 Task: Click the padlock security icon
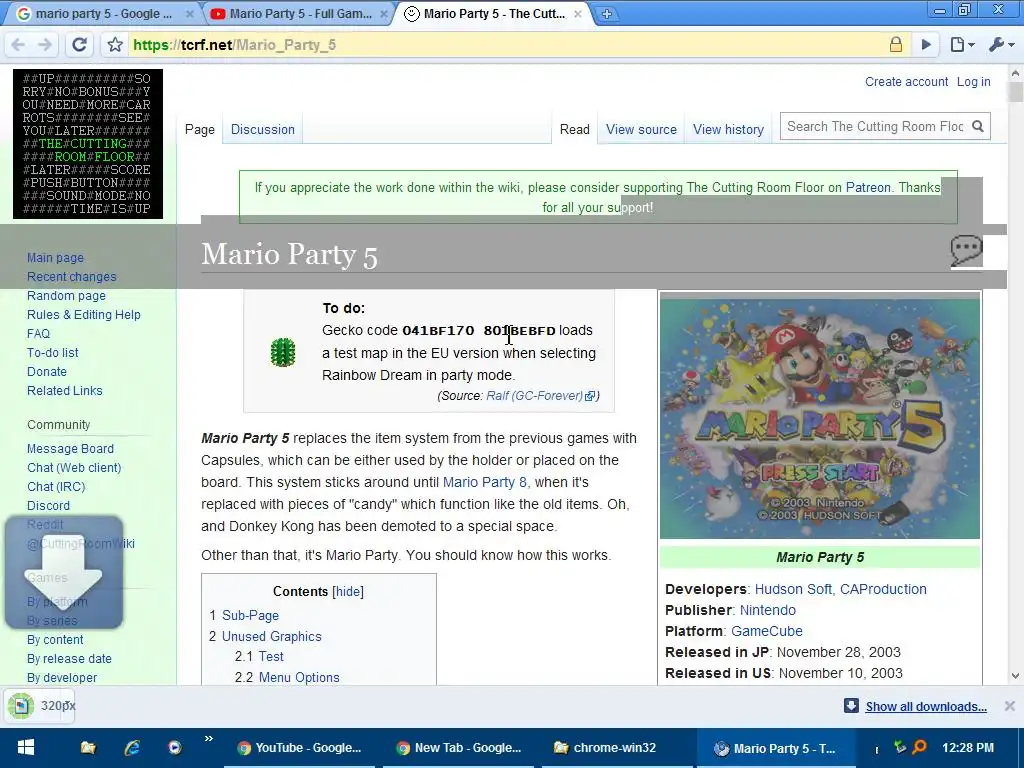[895, 44]
